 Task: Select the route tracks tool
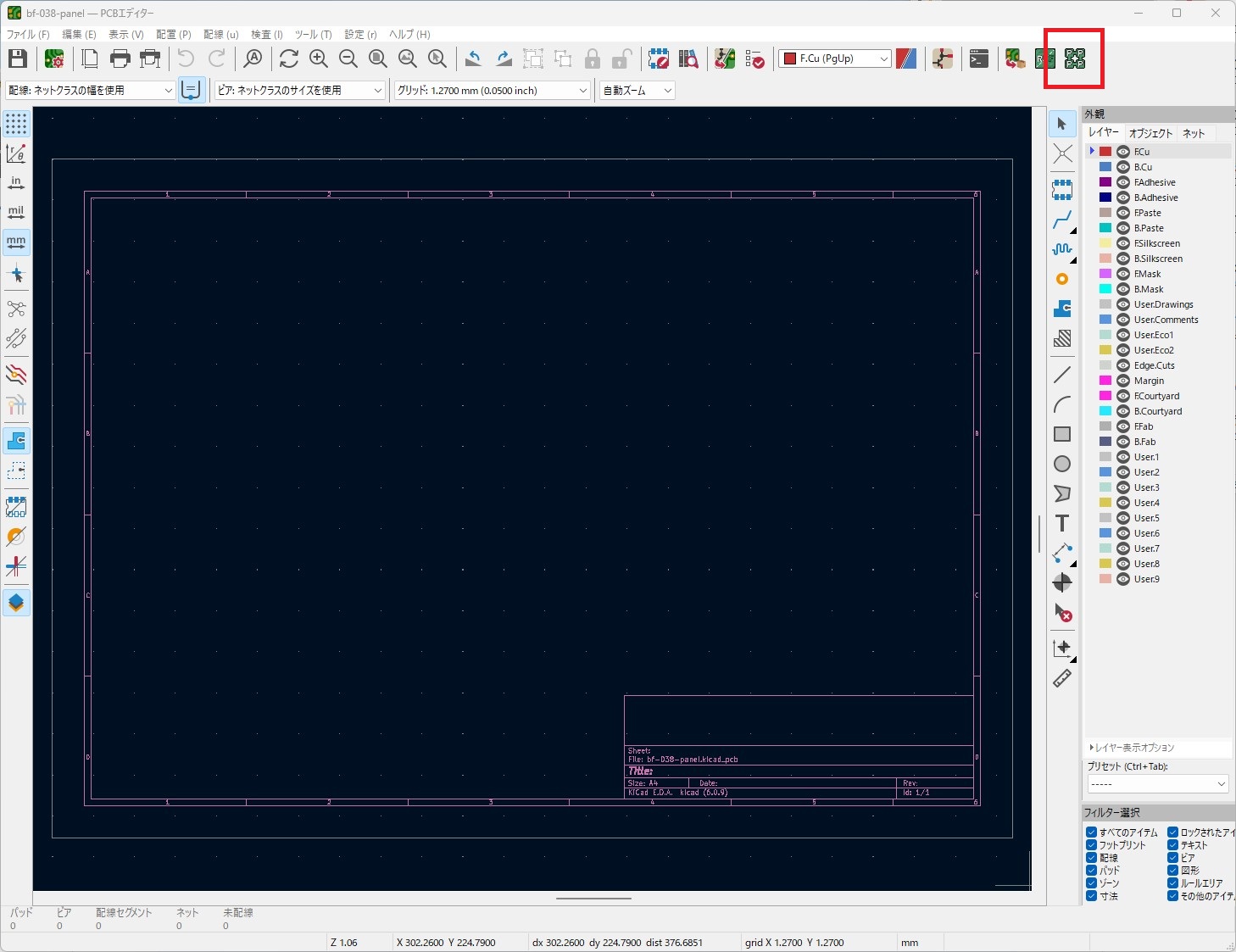[1062, 220]
